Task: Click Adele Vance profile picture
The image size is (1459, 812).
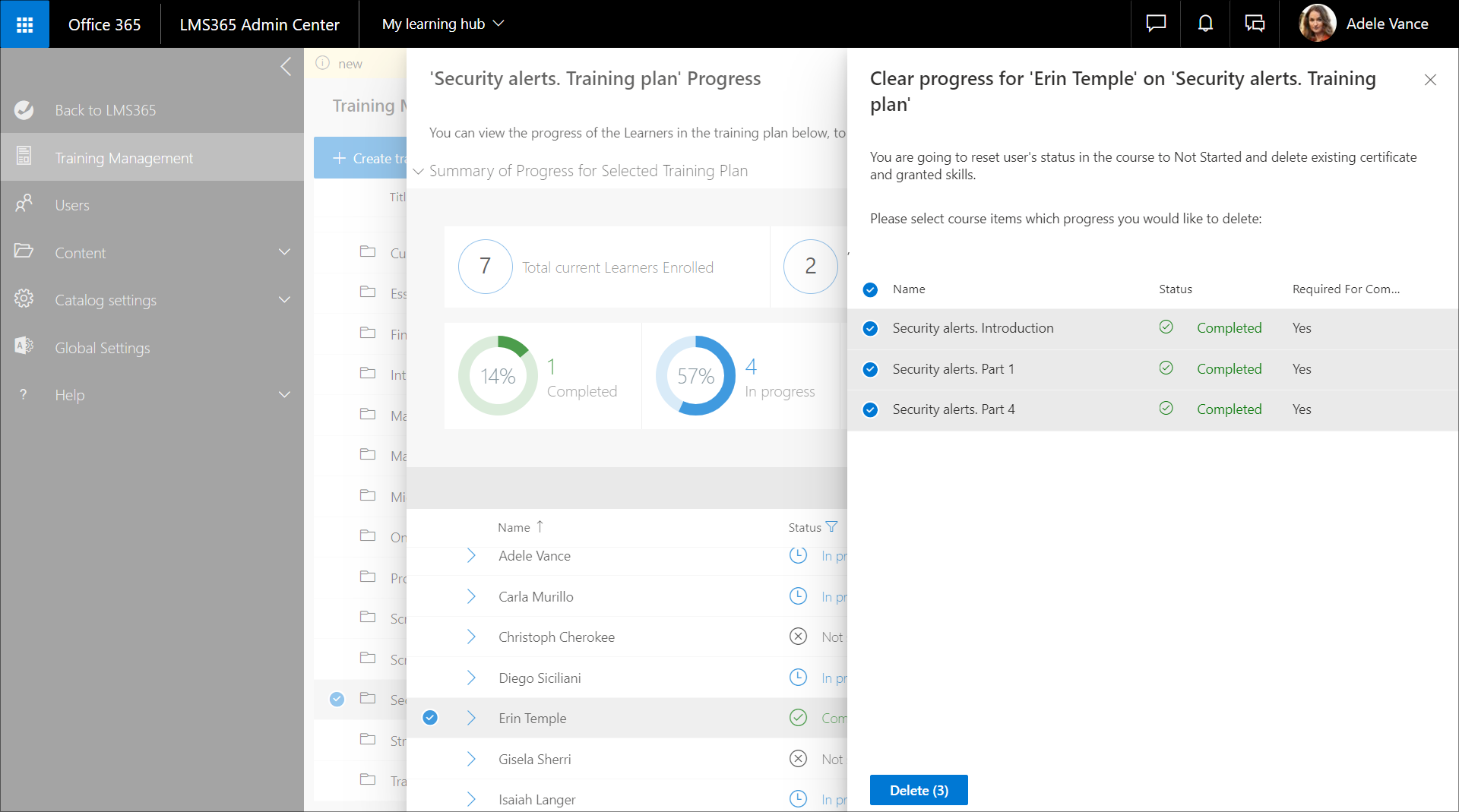Action: click(1317, 24)
